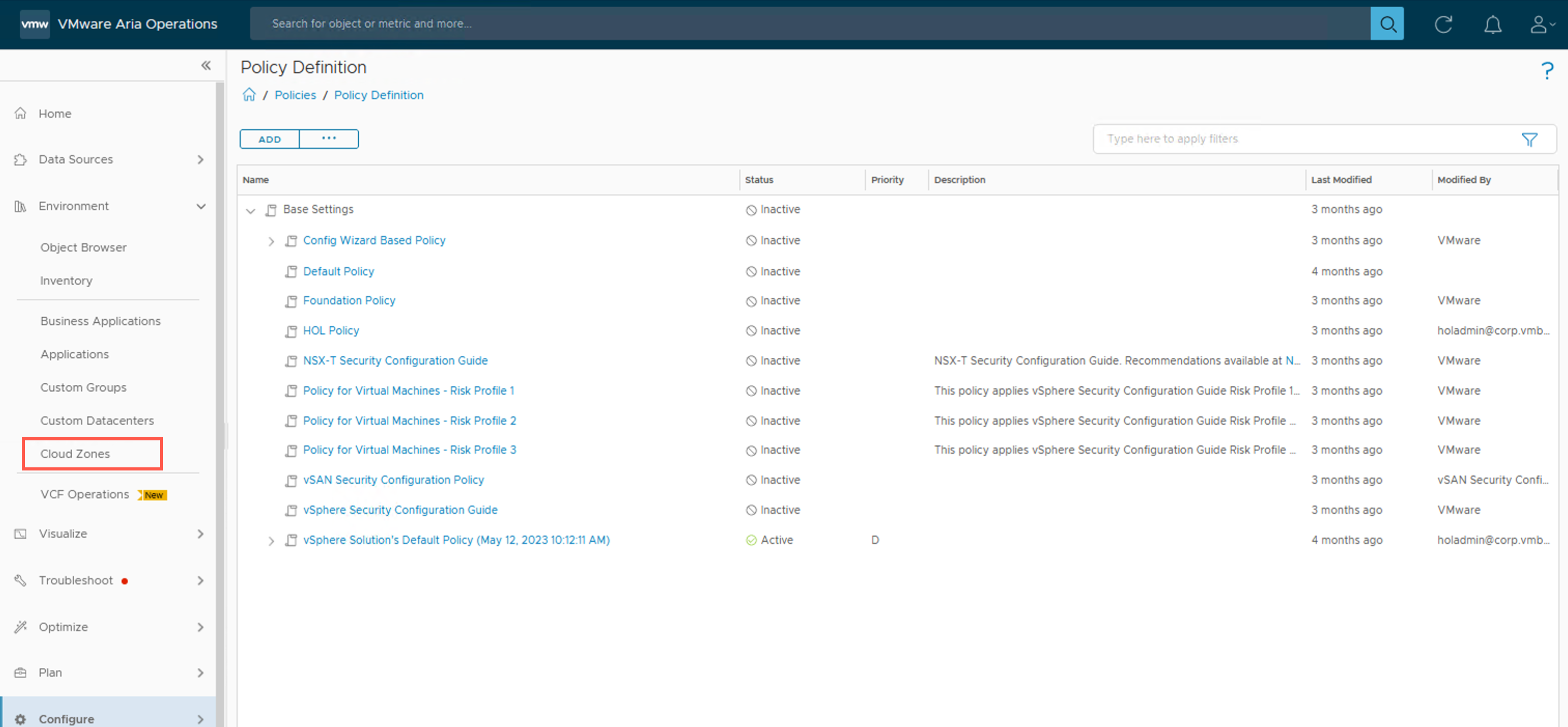Focus the 'Type here to apply filters' field

[1303, 140]
